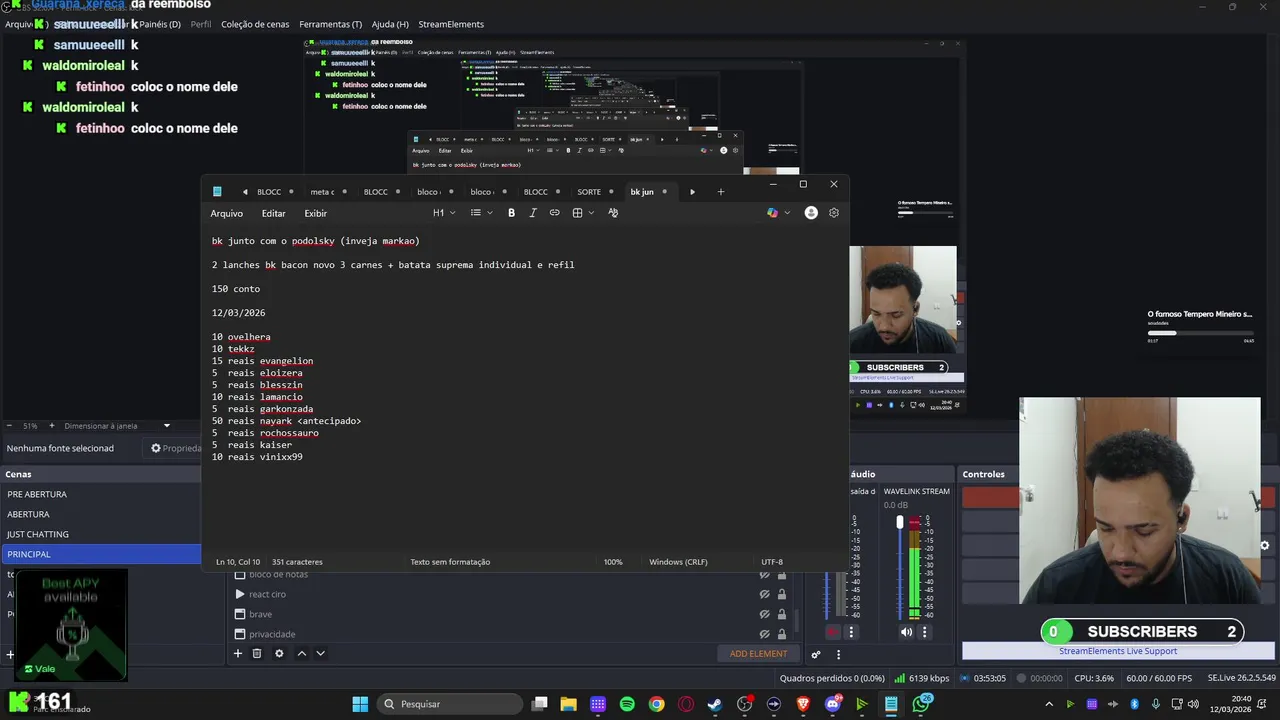Open the list style dropdown in Notepad

(481, 213)
